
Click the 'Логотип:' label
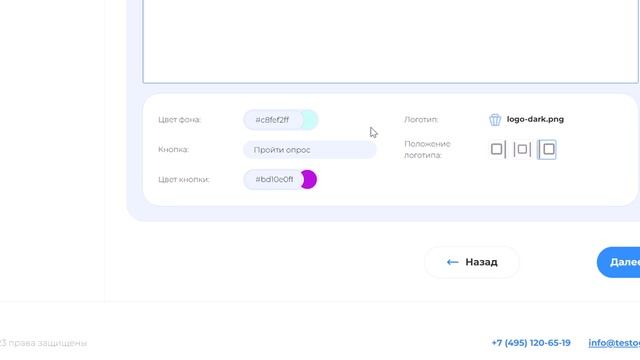click(421, 120)
